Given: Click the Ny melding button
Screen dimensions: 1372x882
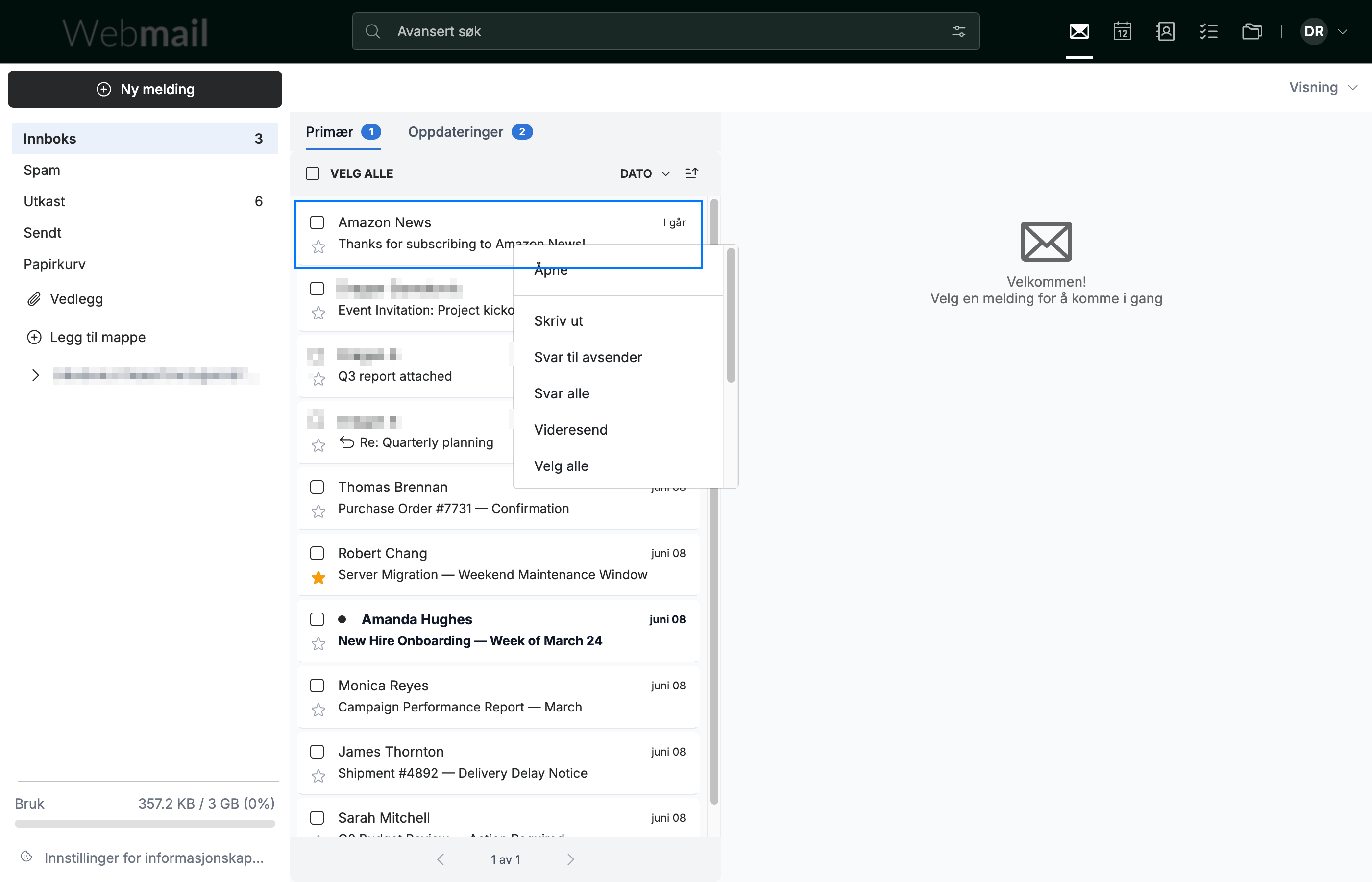Looking at the screenshot, I should click(145, 89).
